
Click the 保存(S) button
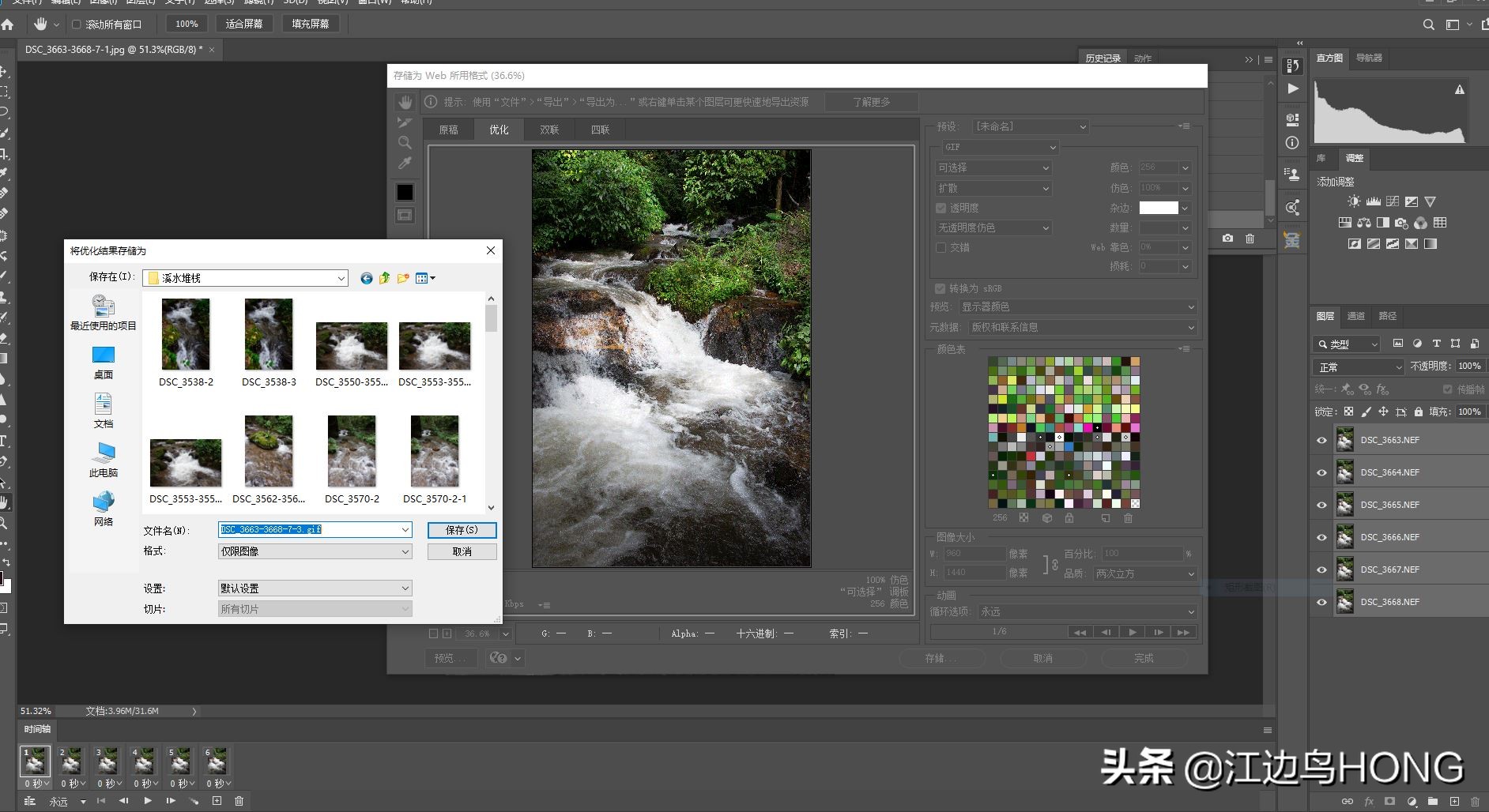coord(462,530)
